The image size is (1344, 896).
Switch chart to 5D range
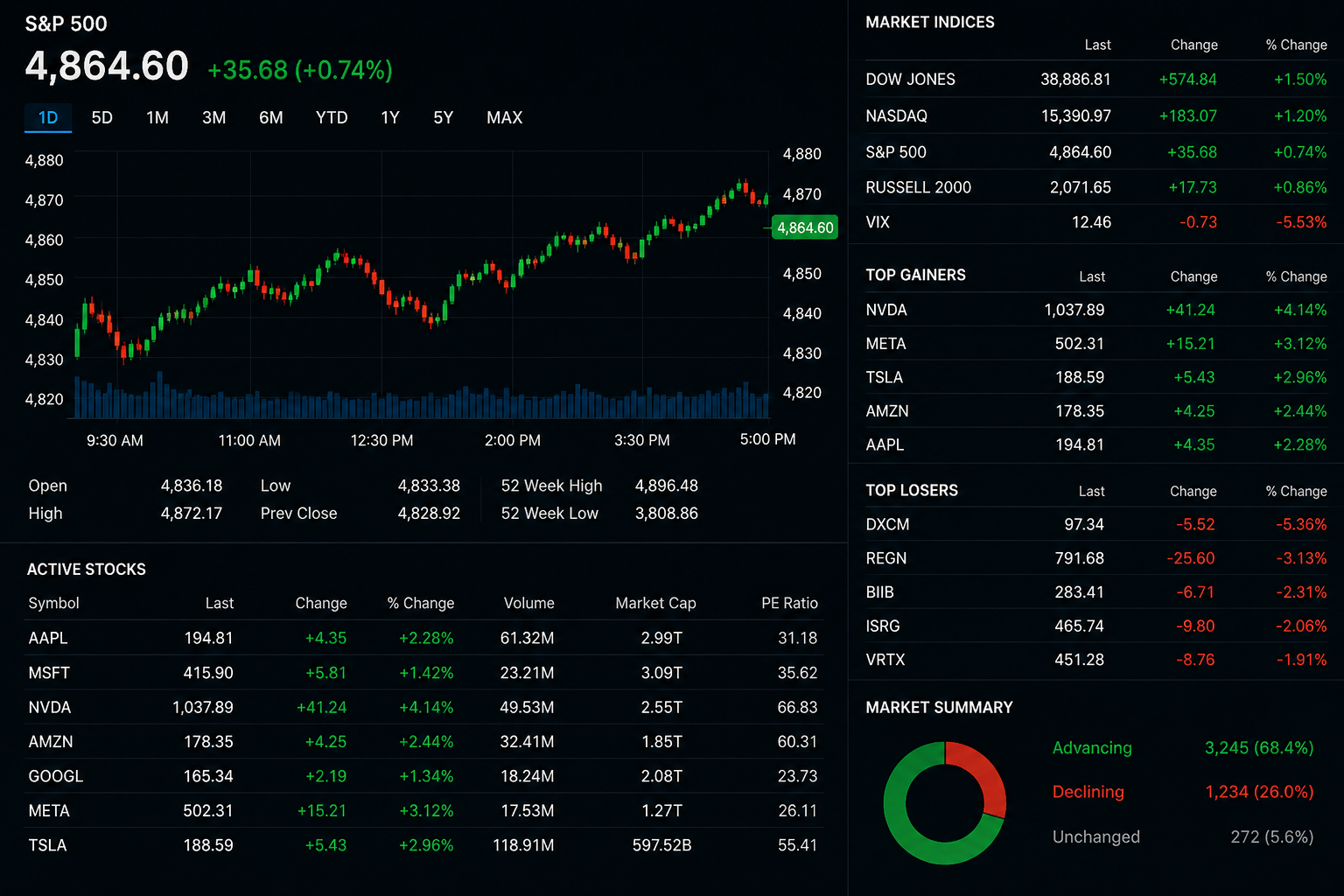click(102, 117)
